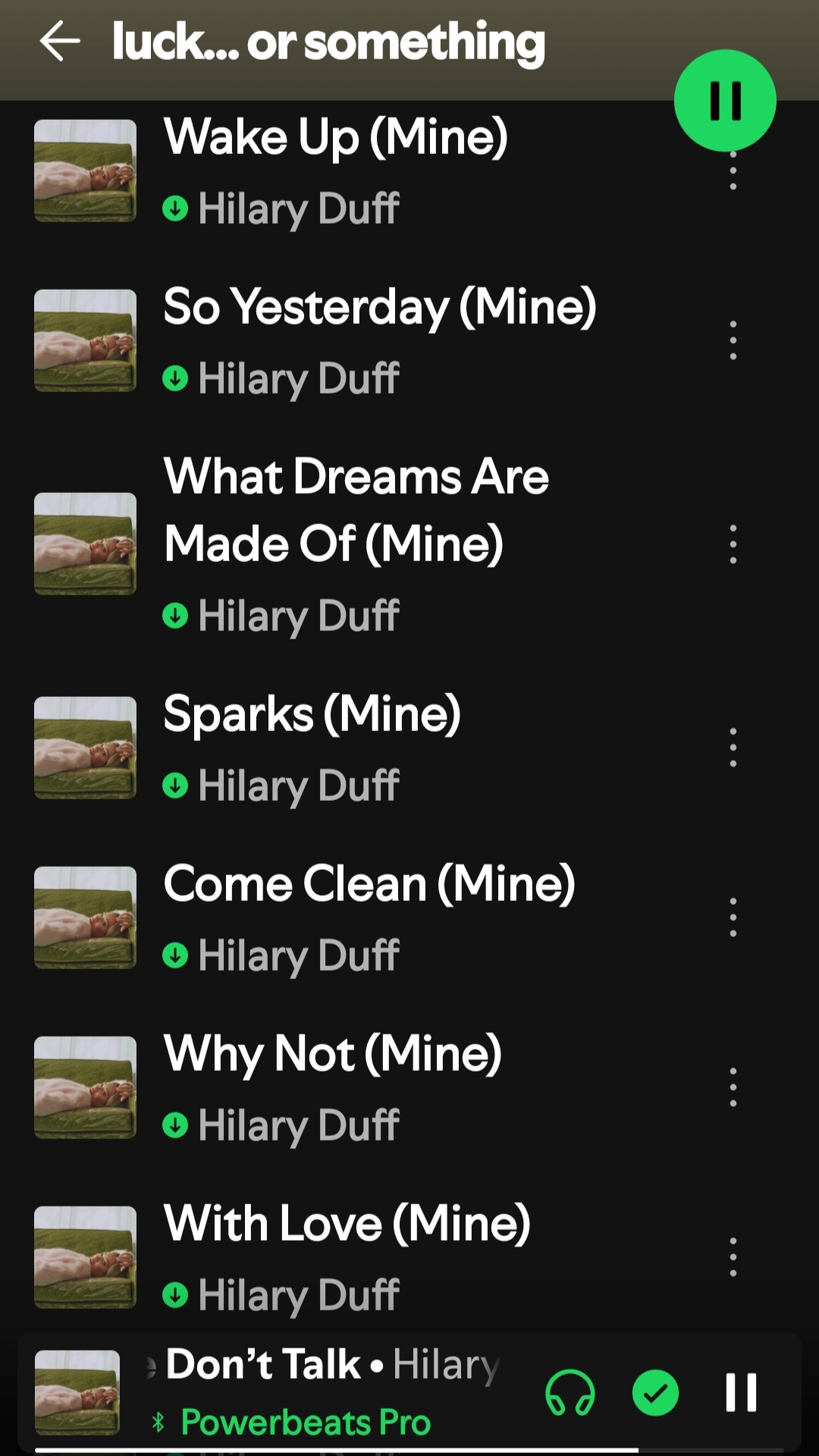Tap the album art for Sparks (Mine)
This screenshot has width=819, height=1456.
tap(85, 748)
